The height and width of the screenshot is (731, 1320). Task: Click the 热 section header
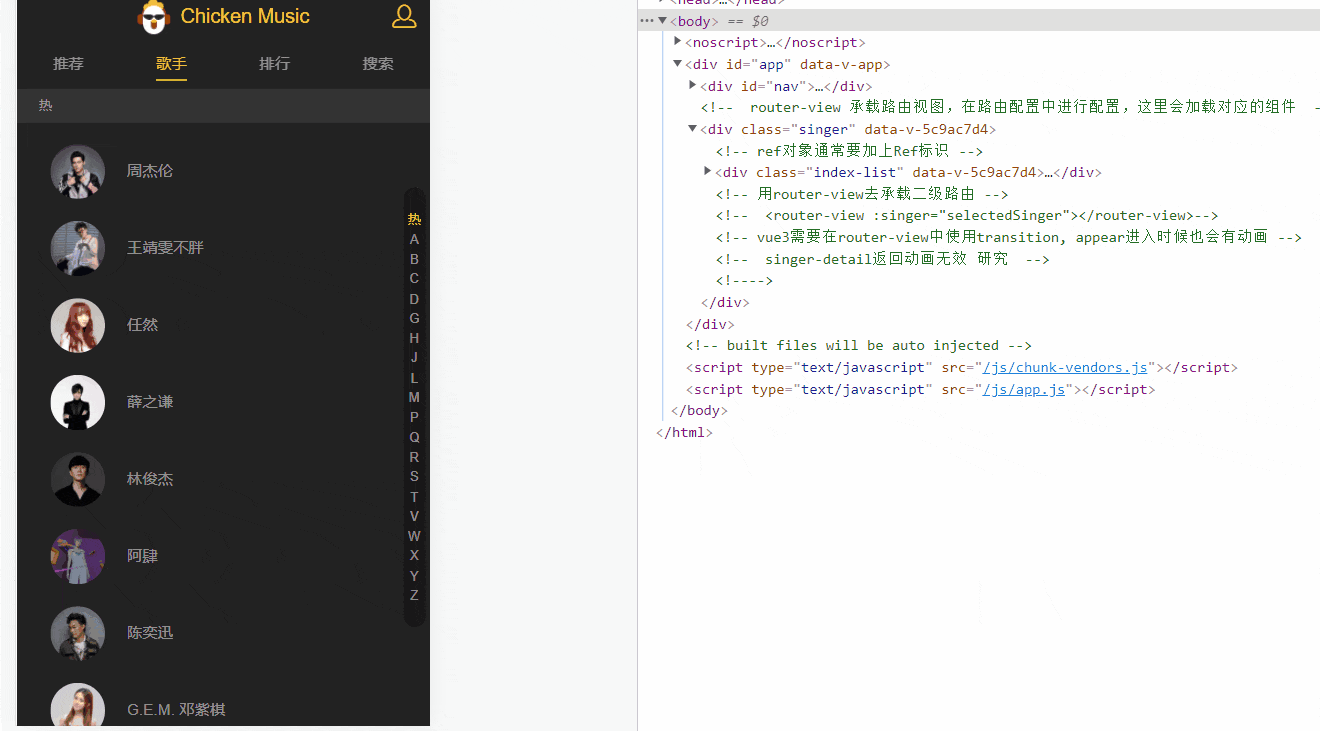click(223, 105)
